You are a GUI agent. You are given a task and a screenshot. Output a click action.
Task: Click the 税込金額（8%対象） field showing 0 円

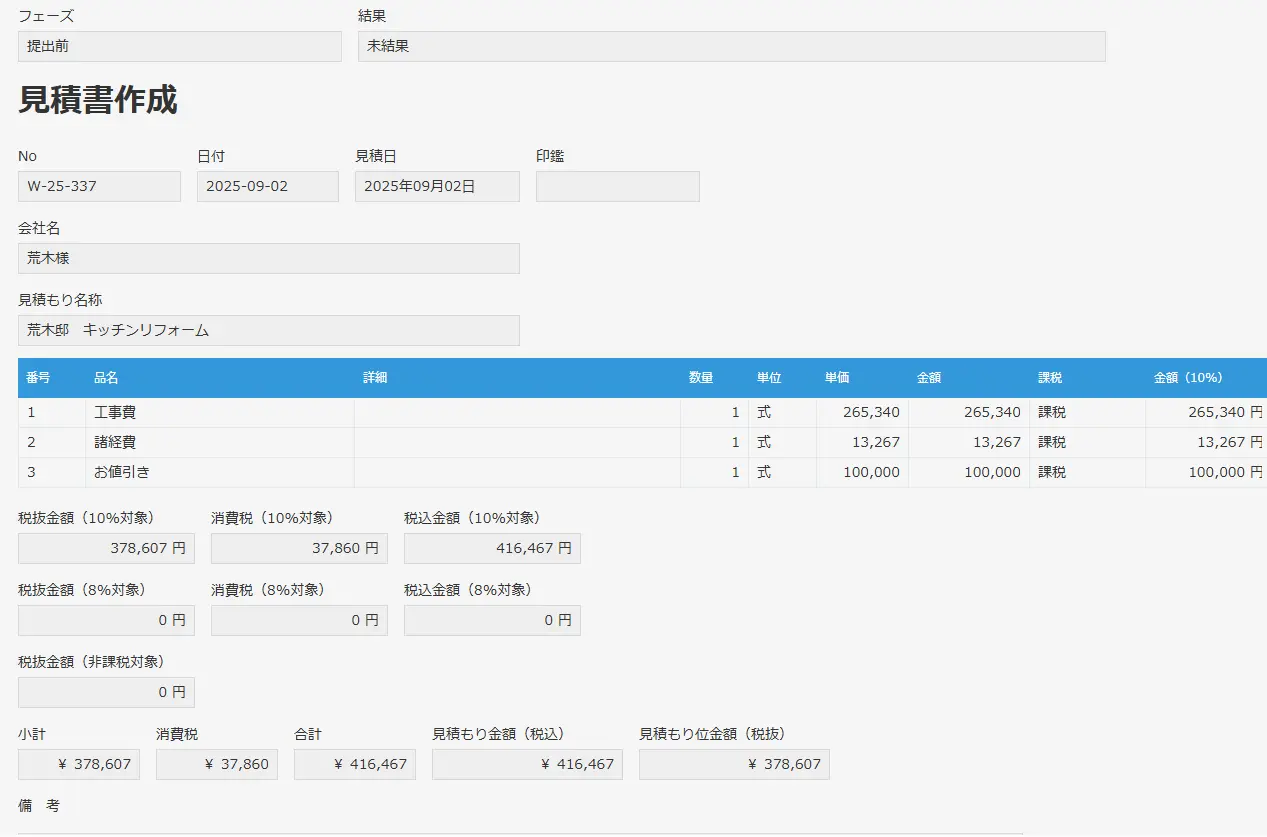492,620
